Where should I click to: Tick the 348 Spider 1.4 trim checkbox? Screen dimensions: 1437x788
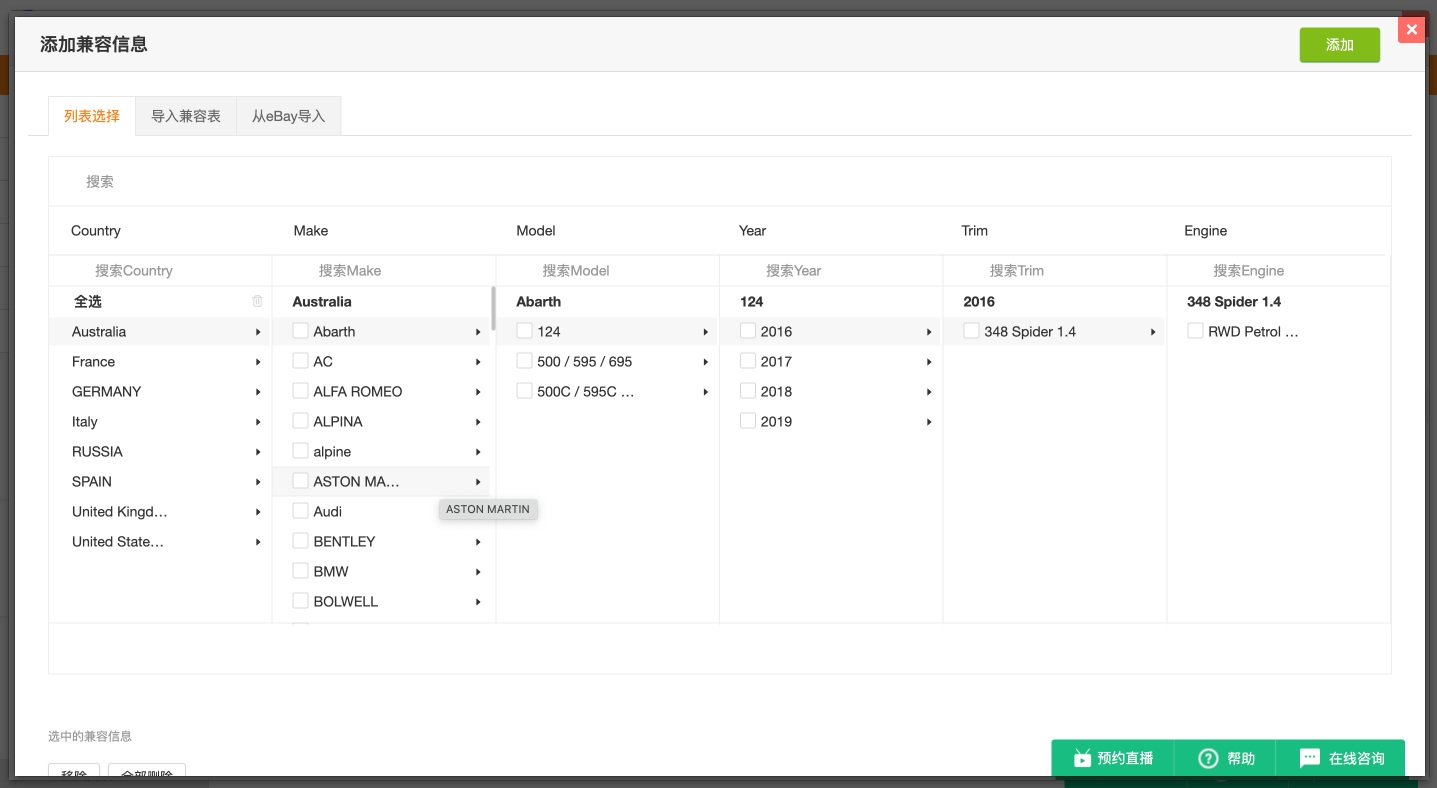click(x=971, y=331)
